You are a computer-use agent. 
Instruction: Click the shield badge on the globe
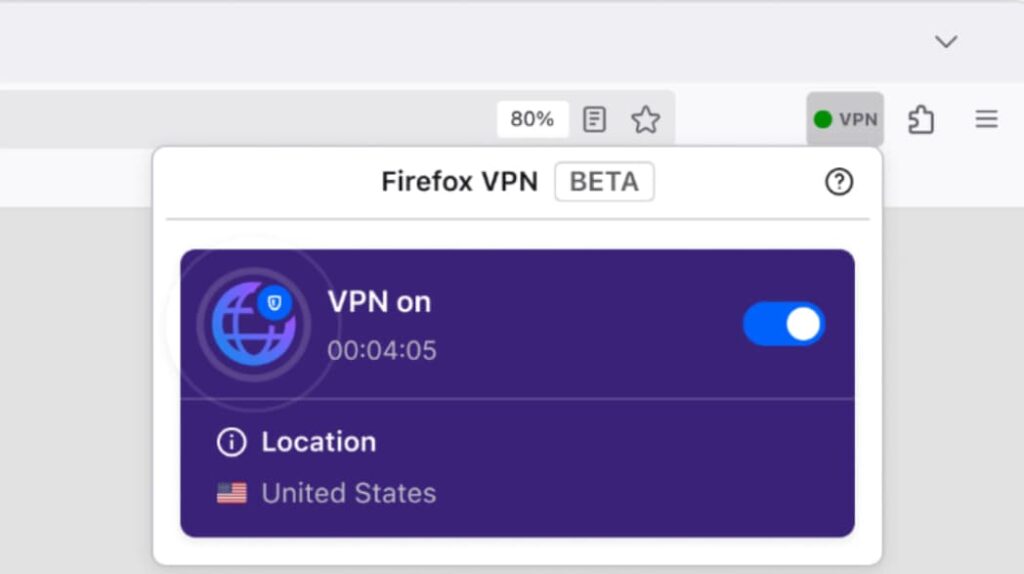pyautogui.click(x=275, y=302)
